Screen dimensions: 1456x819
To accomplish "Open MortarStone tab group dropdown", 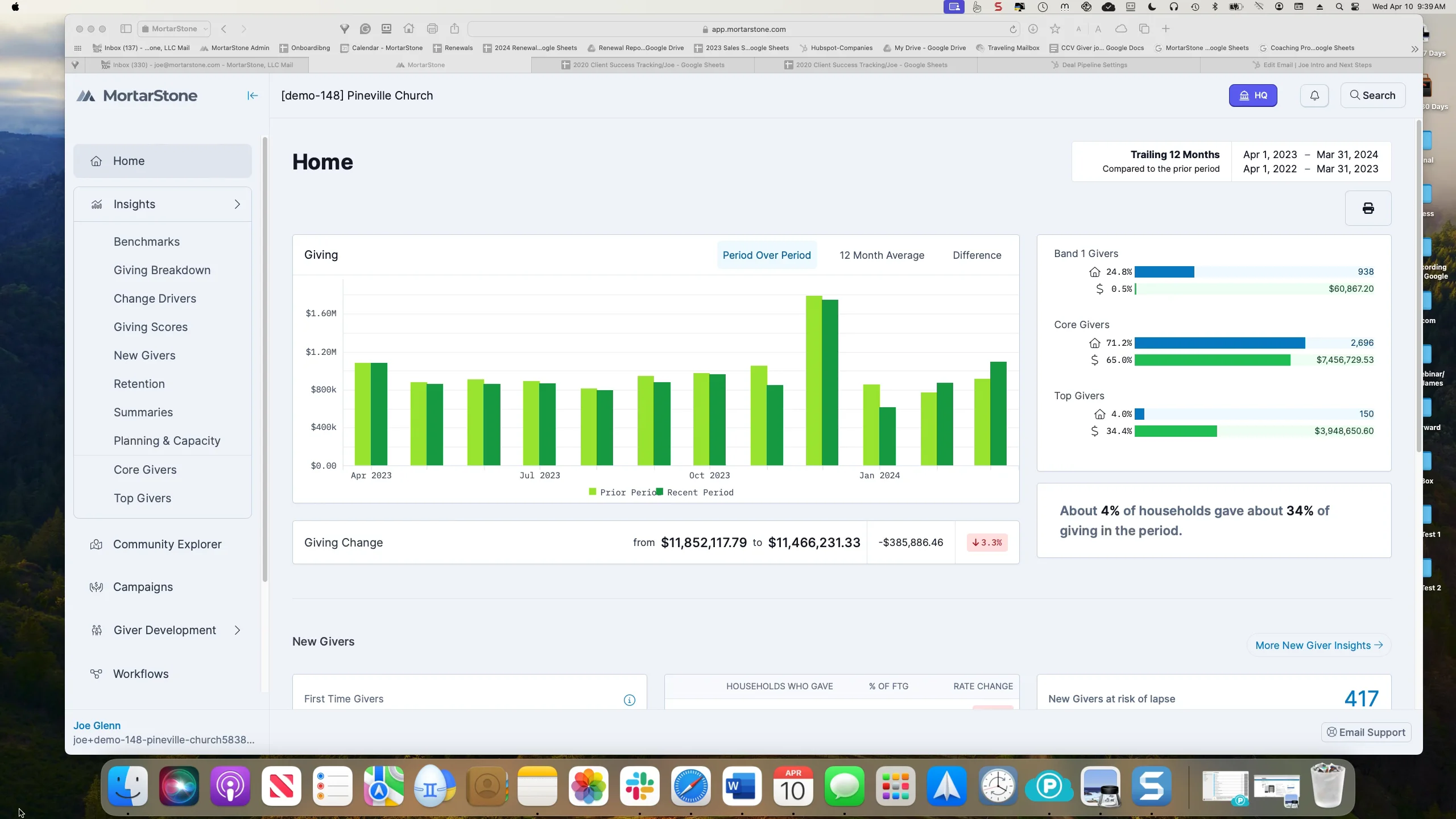I will pyautogui.click(x=175, y=28).
